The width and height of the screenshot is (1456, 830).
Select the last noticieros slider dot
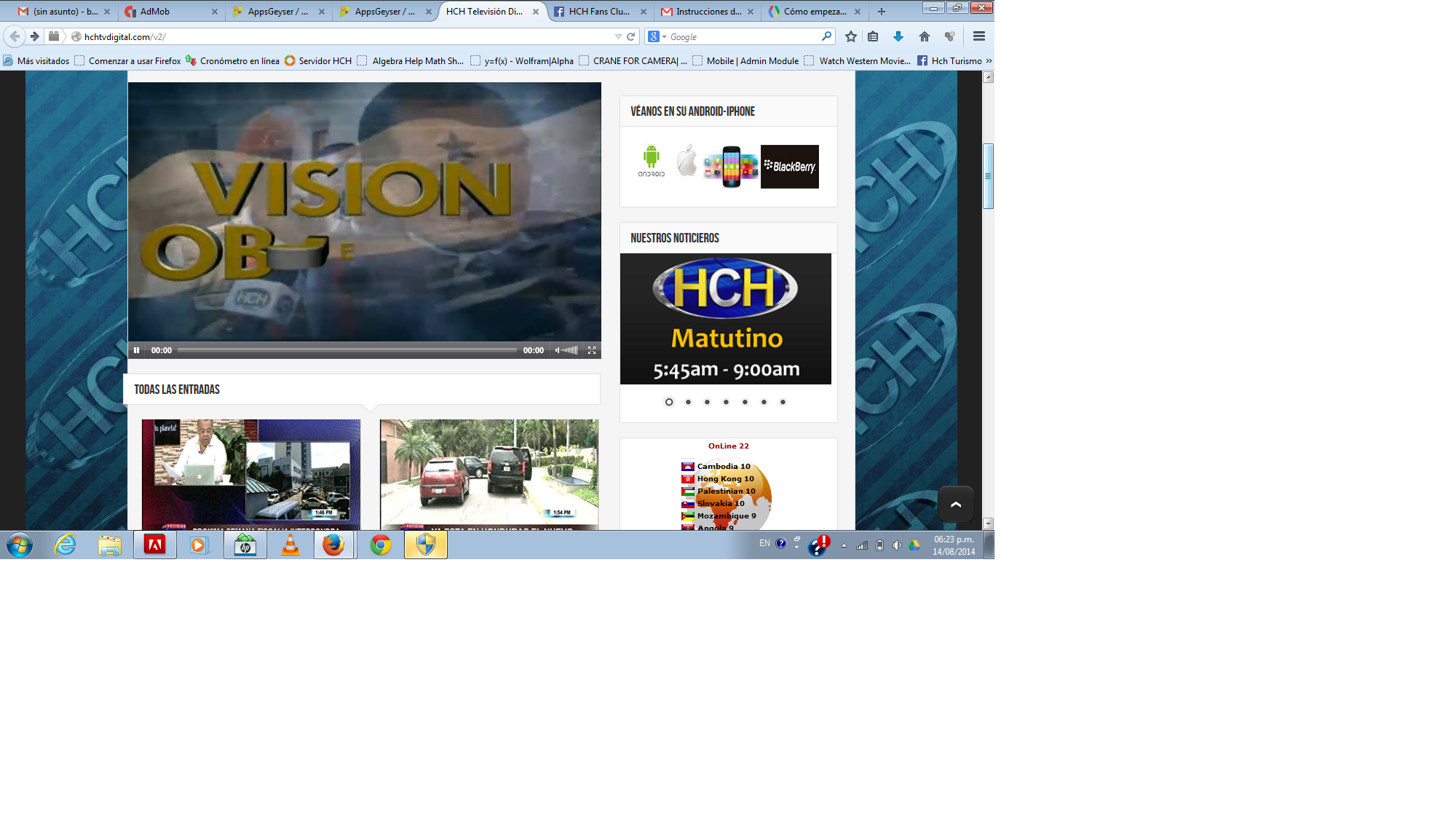(783, 402)
